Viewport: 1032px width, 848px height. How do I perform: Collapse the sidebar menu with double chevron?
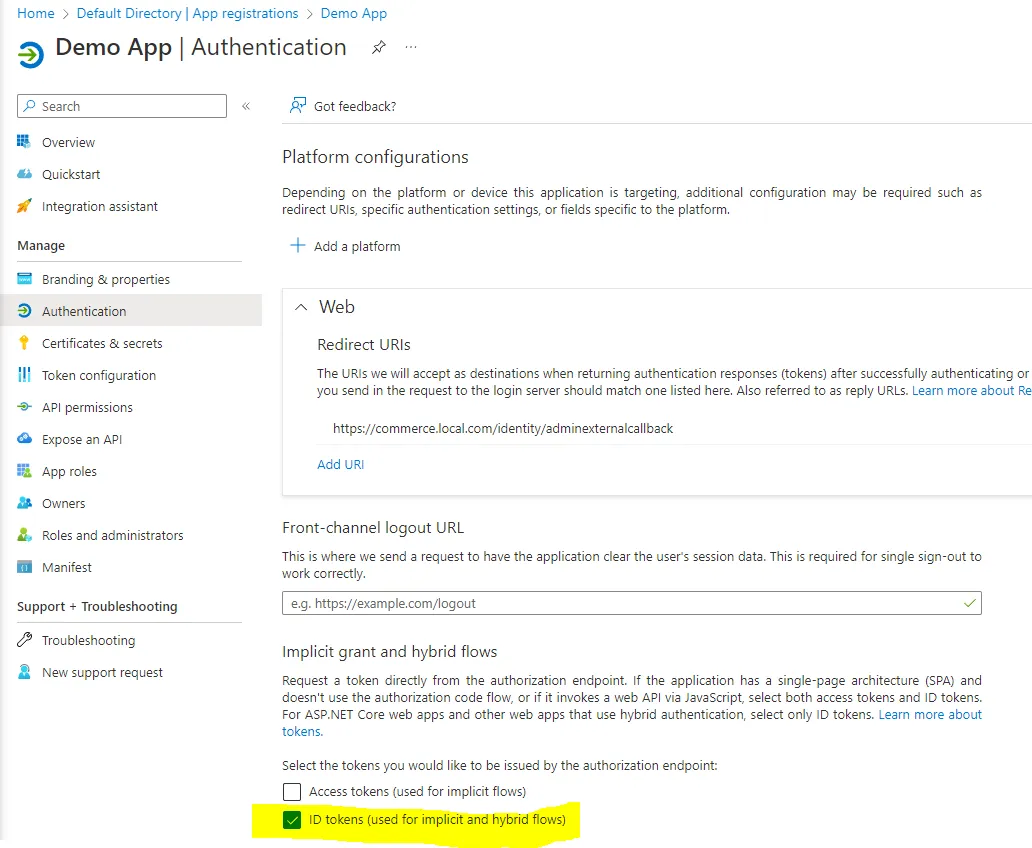245,106
